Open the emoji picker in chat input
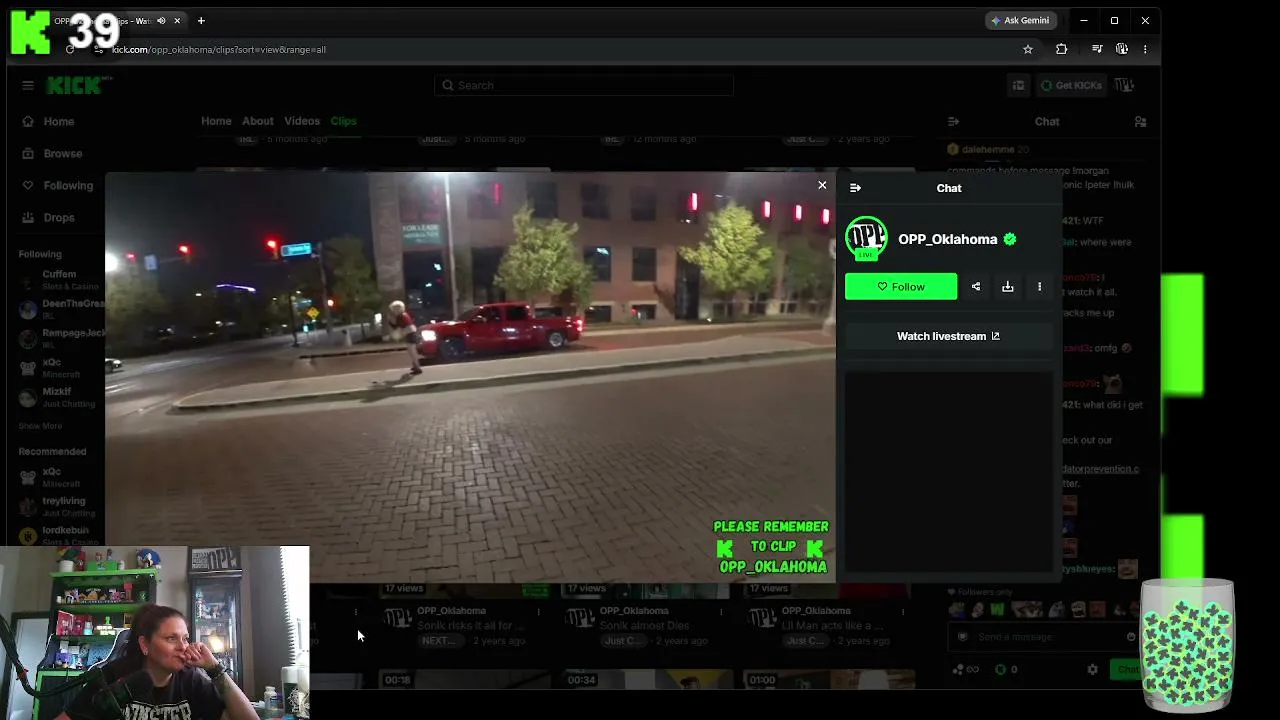Viewport: 1280px width, 720px height. click(x=1131, y=637)
